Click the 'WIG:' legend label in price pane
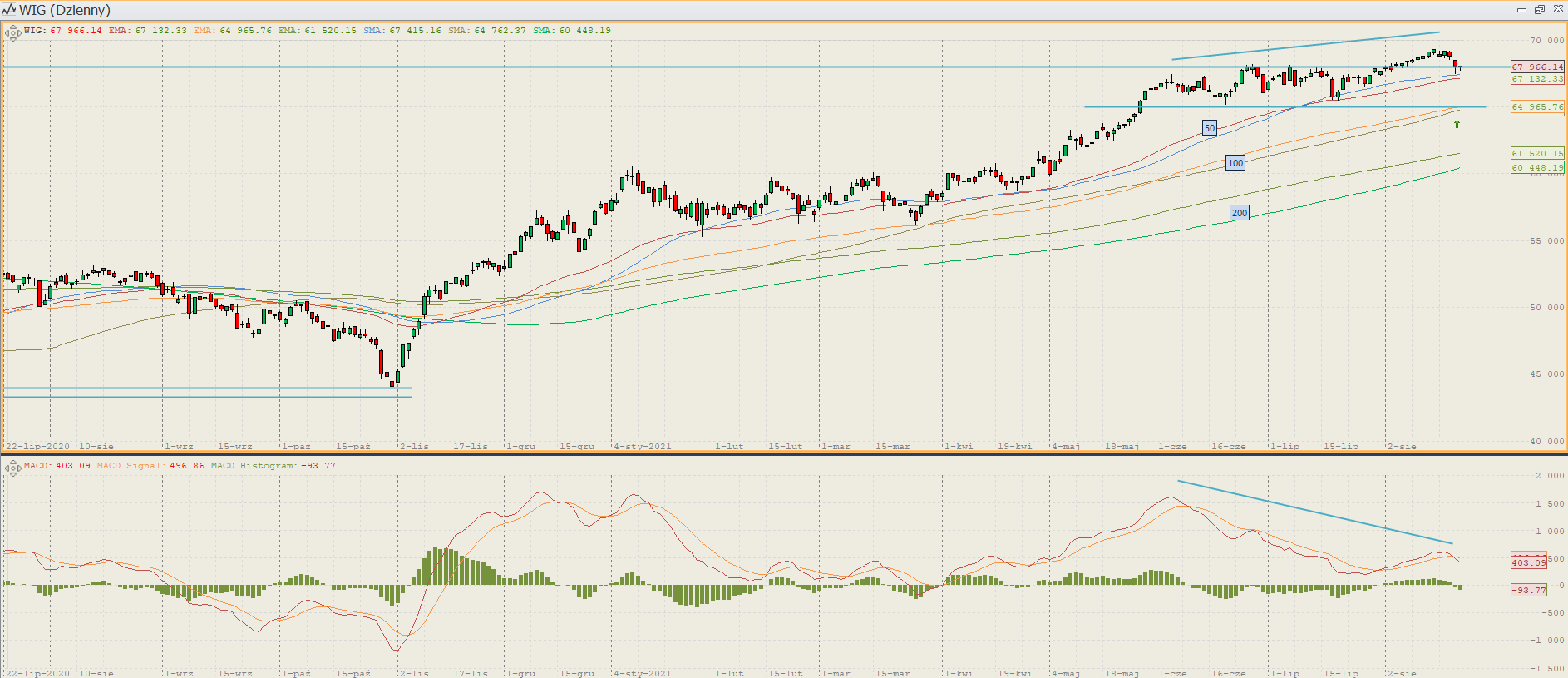Screen dimensions: 1568x678 click(x=35, y=31)
